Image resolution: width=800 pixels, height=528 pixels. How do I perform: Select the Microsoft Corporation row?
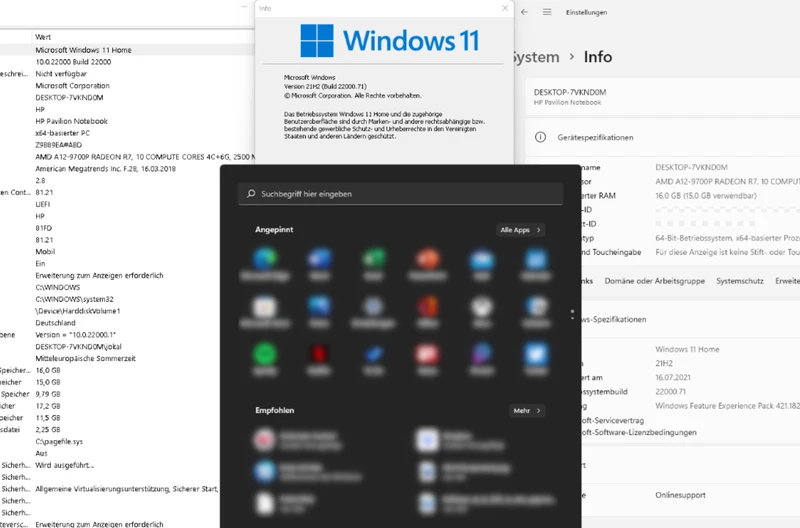point(72,86)
